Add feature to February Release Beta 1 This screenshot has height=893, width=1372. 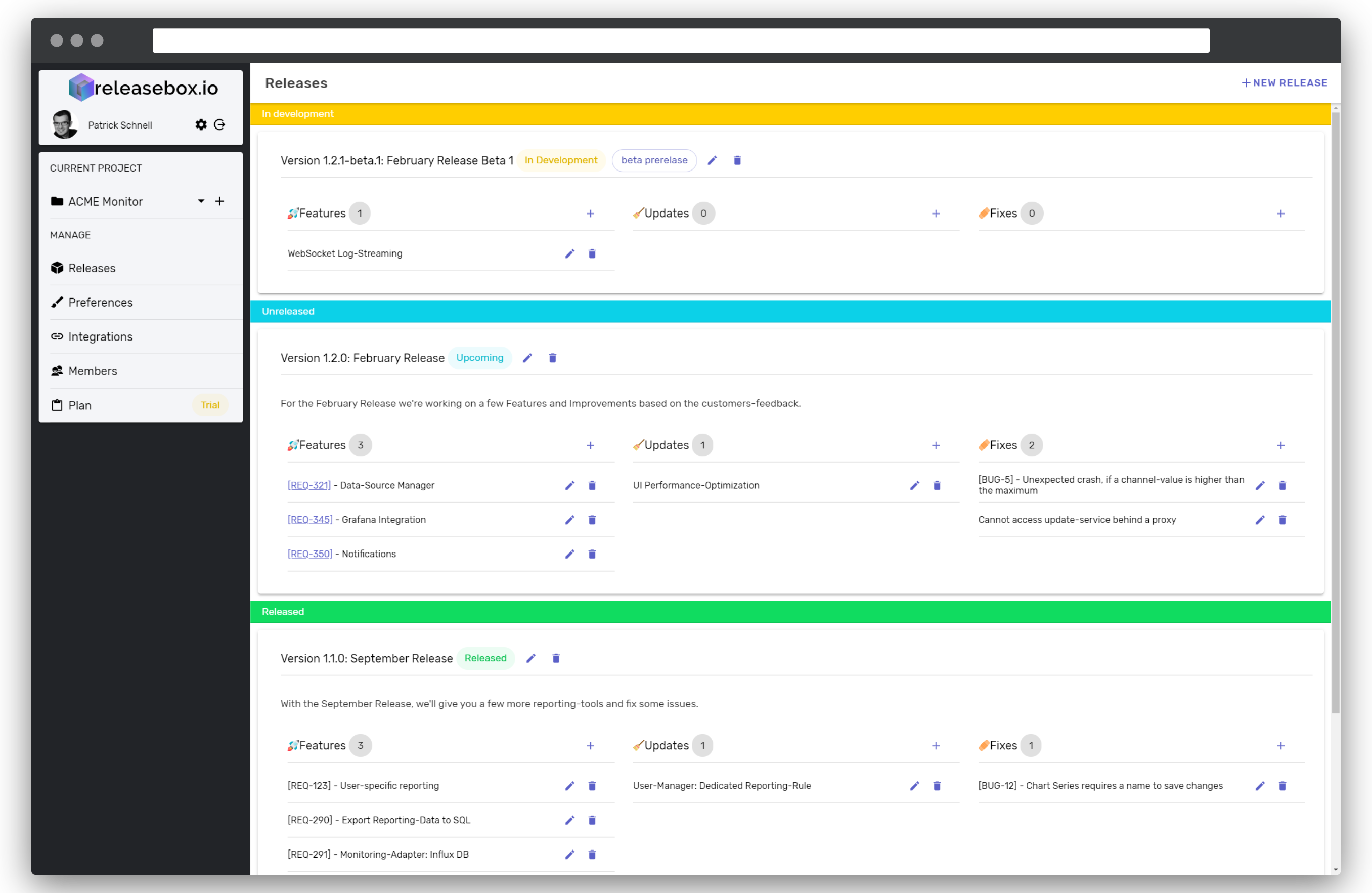(x=590, y=214)
